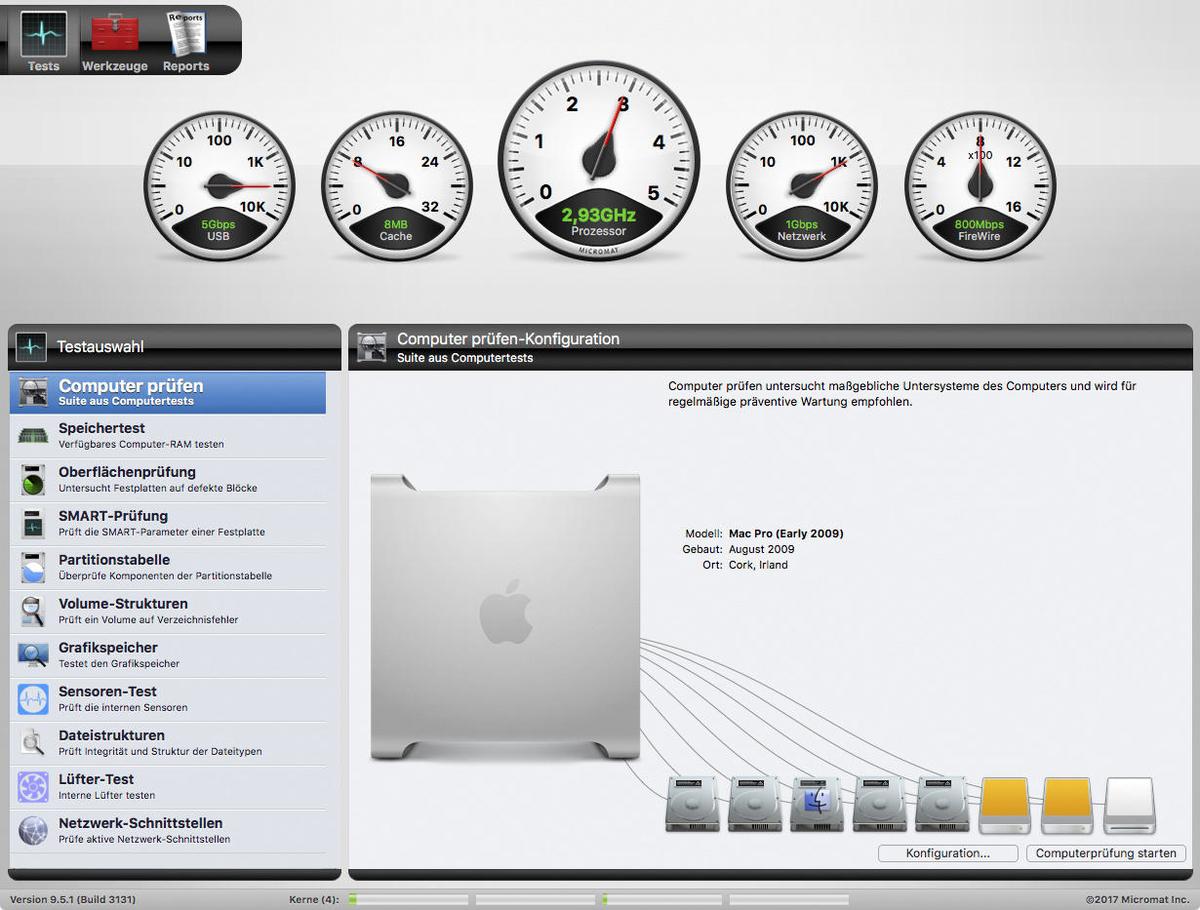
Task: Select the Partitionstabelle test row
Action: (x=168, y=568)
